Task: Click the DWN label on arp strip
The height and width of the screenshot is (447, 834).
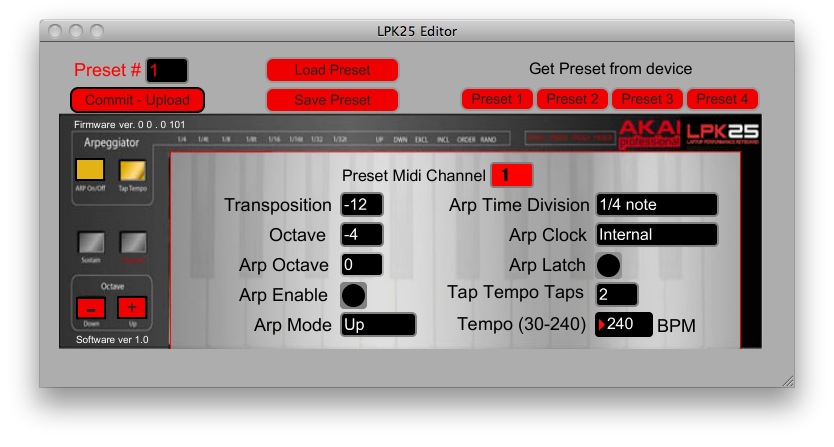Action: click(400, 139)
